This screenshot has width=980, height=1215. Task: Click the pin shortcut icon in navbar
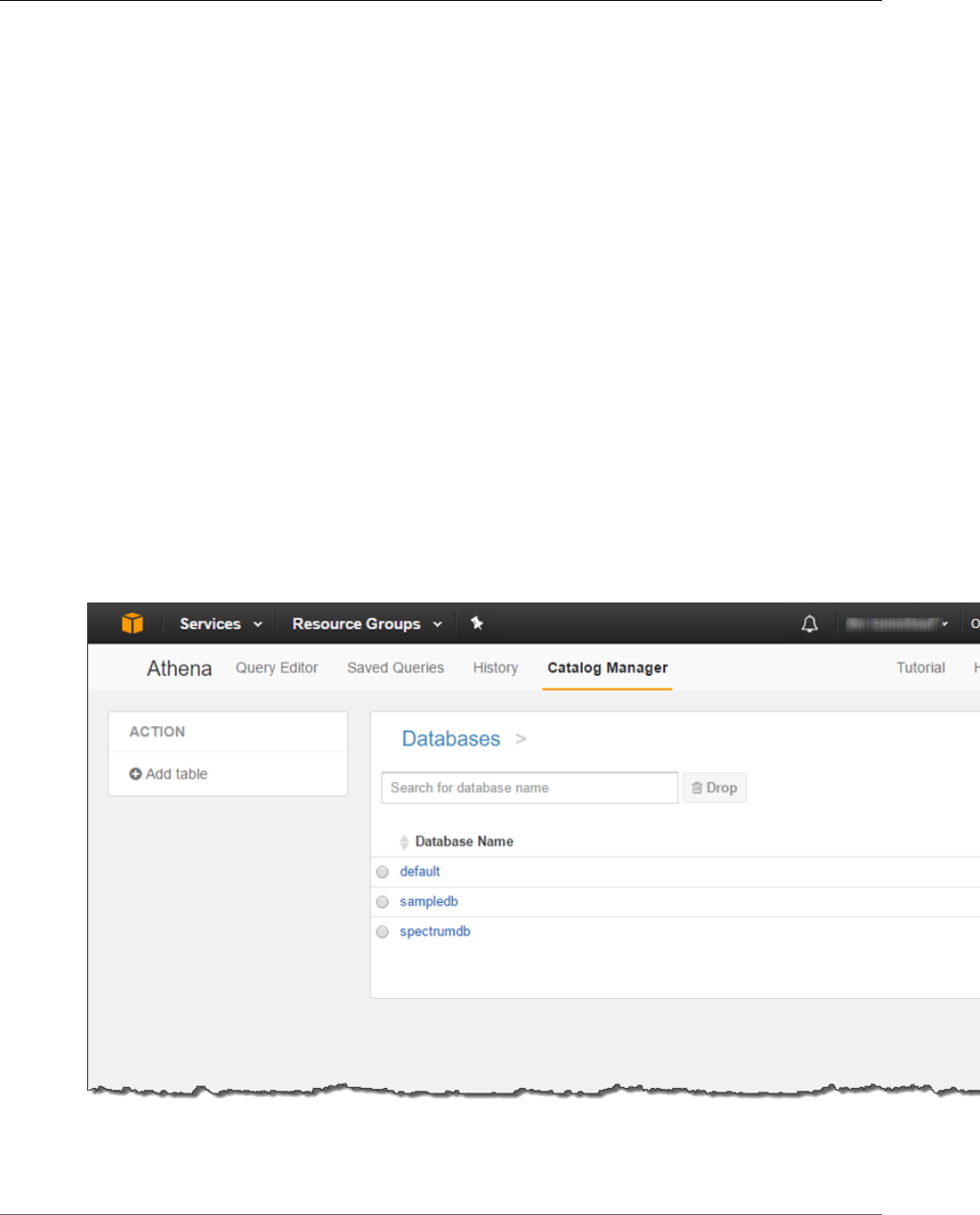[x=476, y=623]
